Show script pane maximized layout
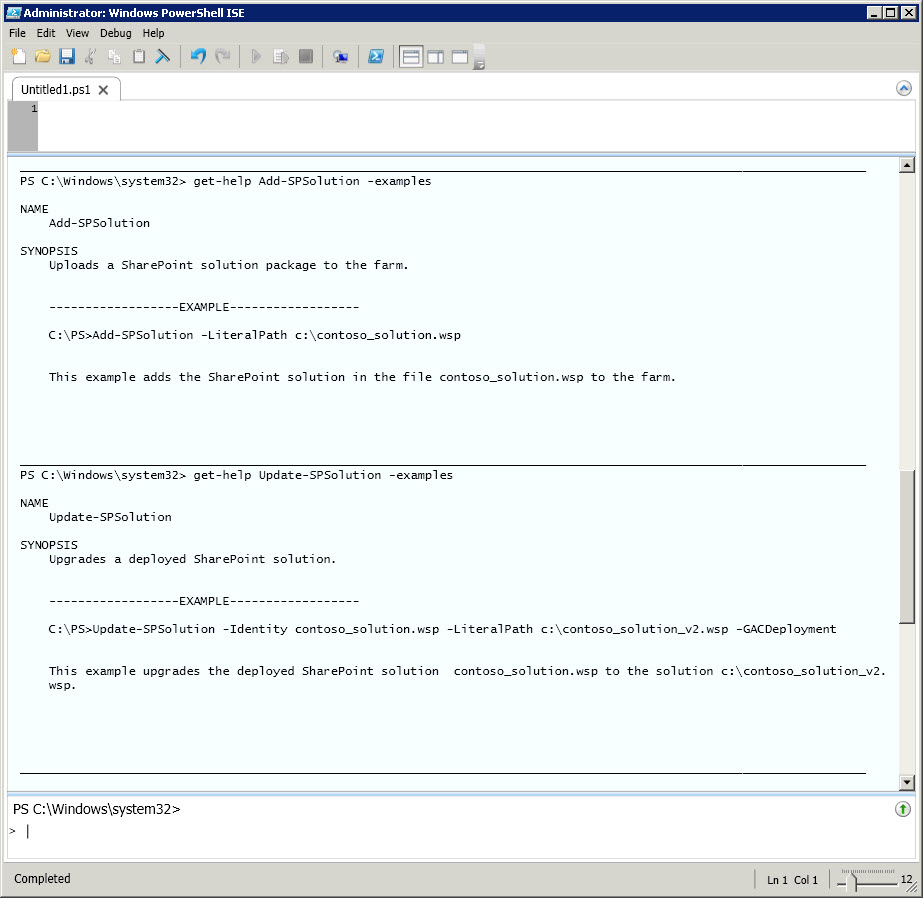The image size is (923, 898). coord(460,57)
